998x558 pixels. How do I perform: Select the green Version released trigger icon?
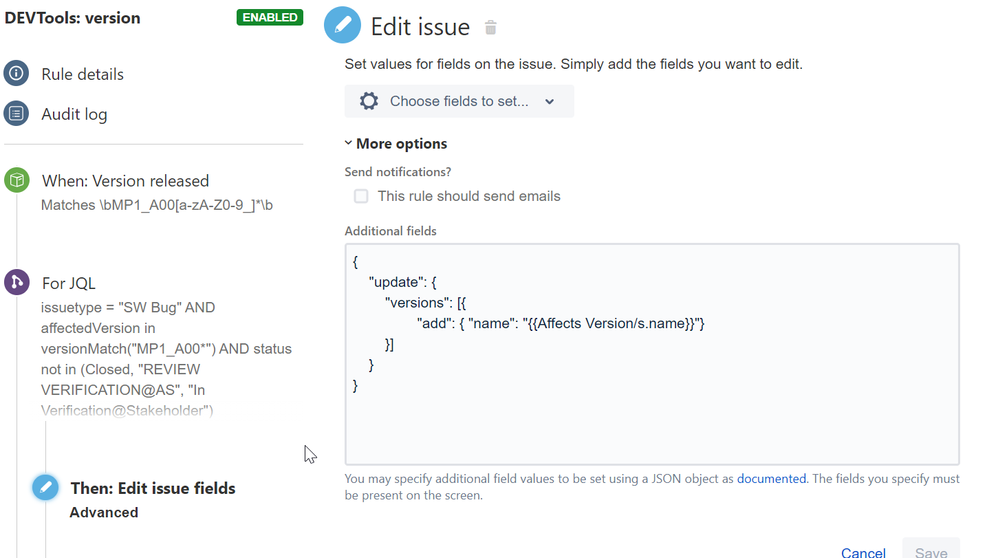(x=16, y=180)
